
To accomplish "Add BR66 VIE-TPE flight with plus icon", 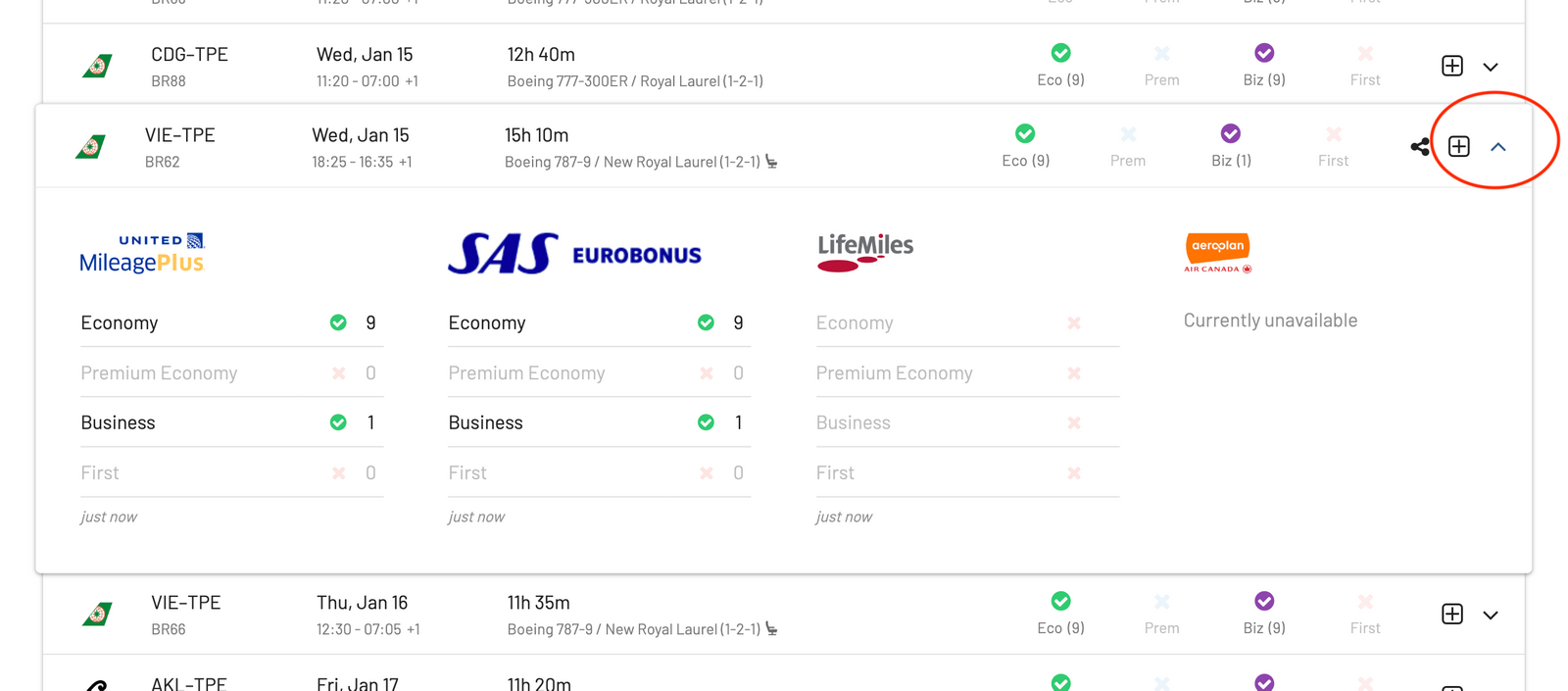I will coord(1452,614).
